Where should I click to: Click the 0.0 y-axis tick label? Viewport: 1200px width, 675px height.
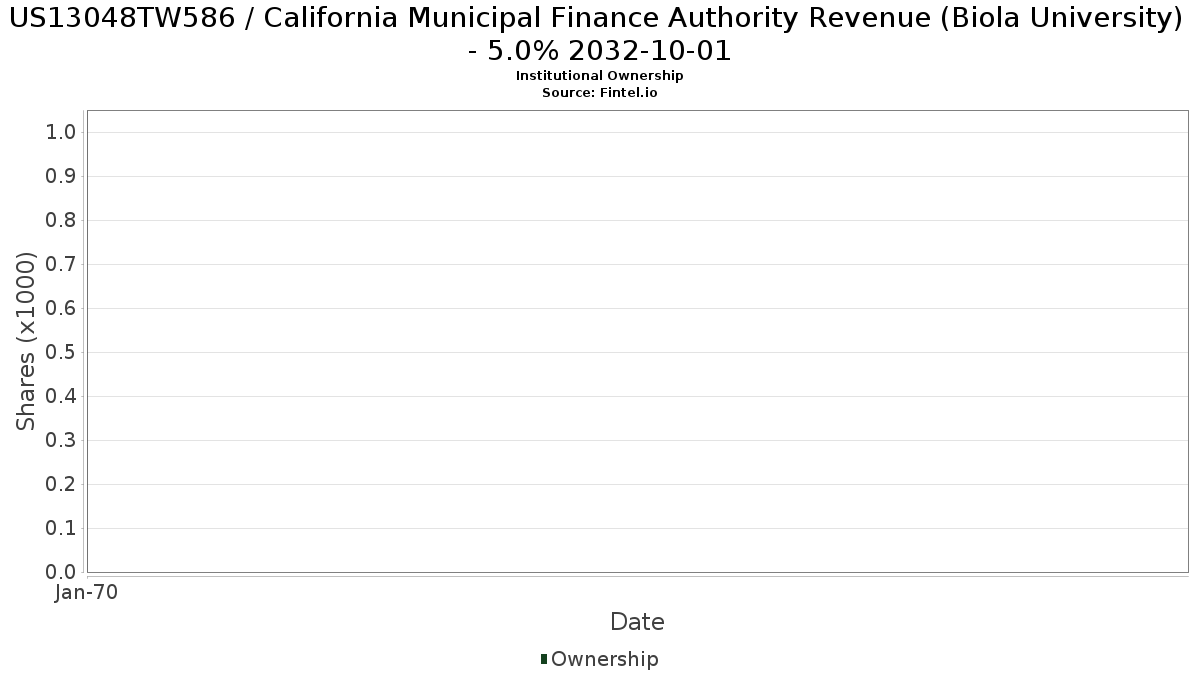pos(61,572)
